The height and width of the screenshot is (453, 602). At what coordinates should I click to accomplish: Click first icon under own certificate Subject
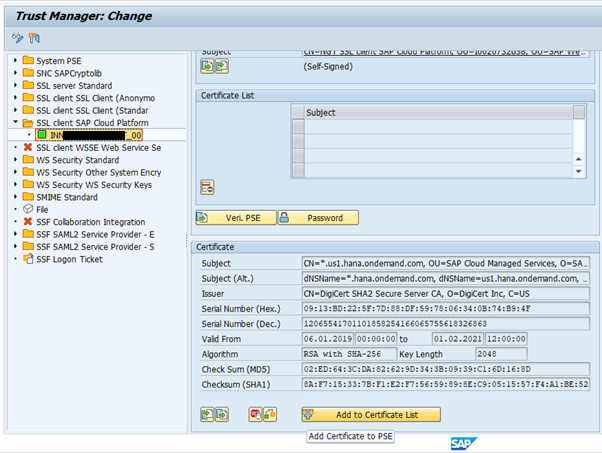[x=207, y=66]
